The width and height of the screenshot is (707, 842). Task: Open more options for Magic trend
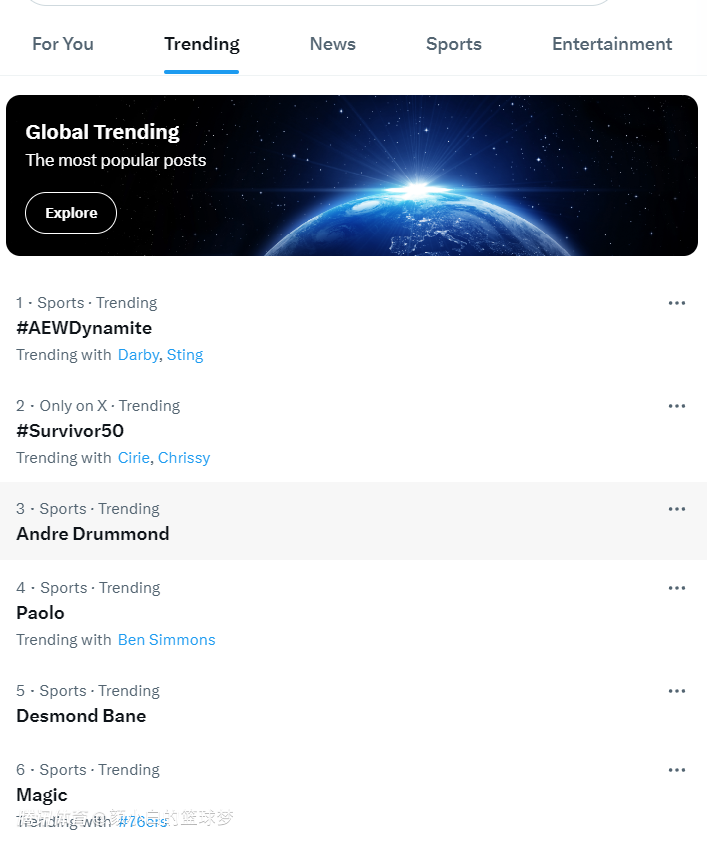coord(677,770)
